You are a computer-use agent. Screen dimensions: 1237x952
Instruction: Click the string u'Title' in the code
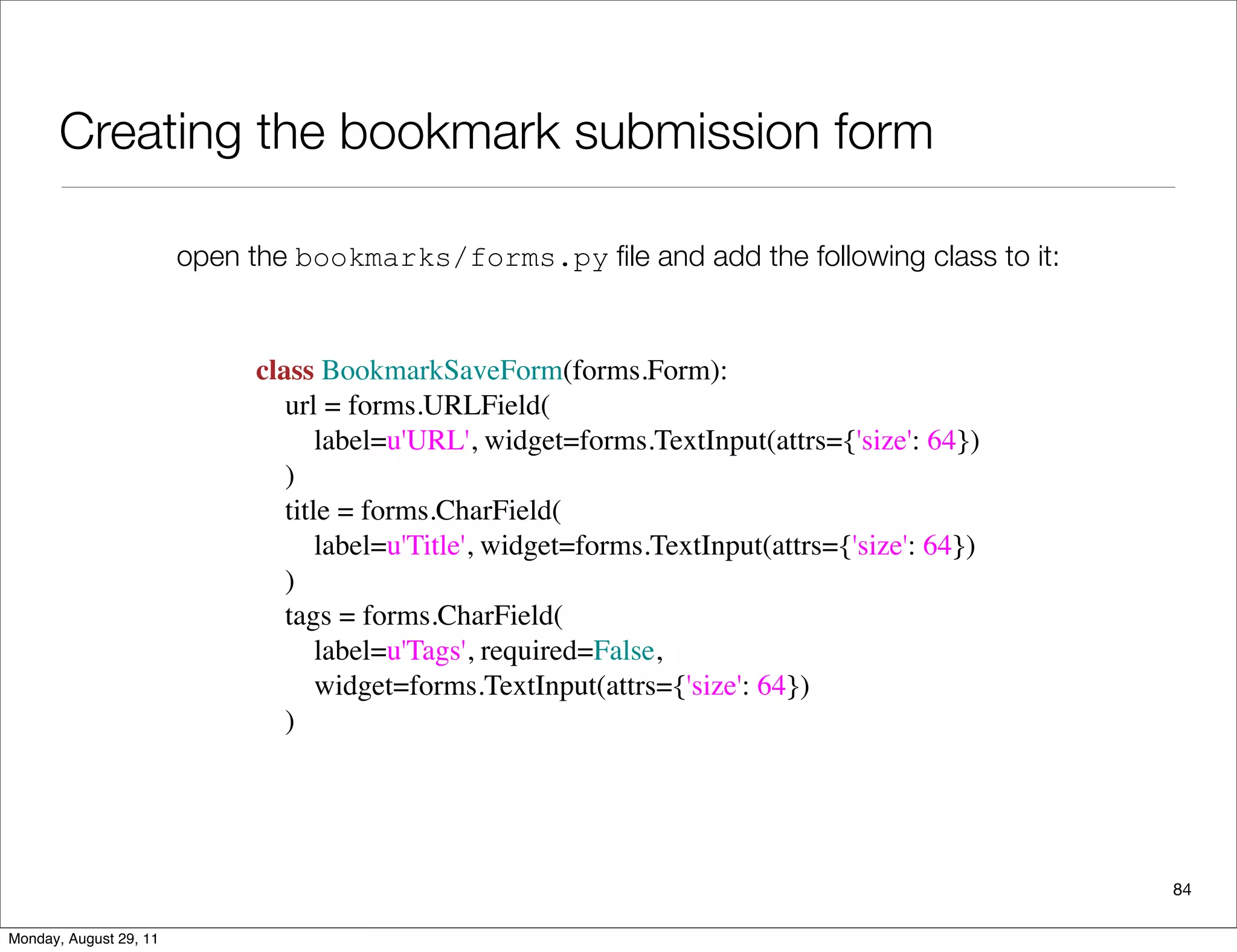pyautogui.click(x=426, y=545)
